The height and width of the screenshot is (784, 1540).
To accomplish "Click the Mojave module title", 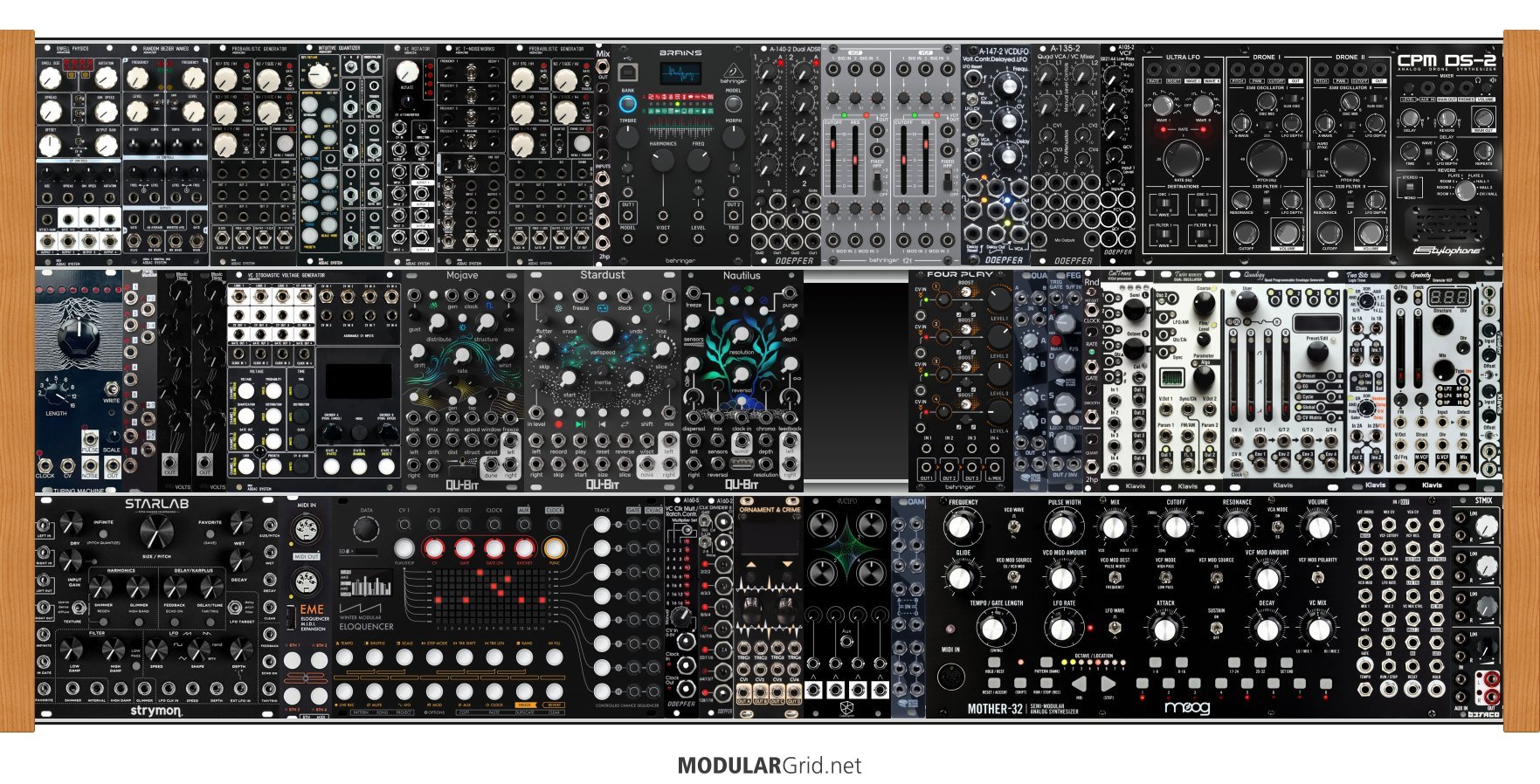I will (462, 275).
